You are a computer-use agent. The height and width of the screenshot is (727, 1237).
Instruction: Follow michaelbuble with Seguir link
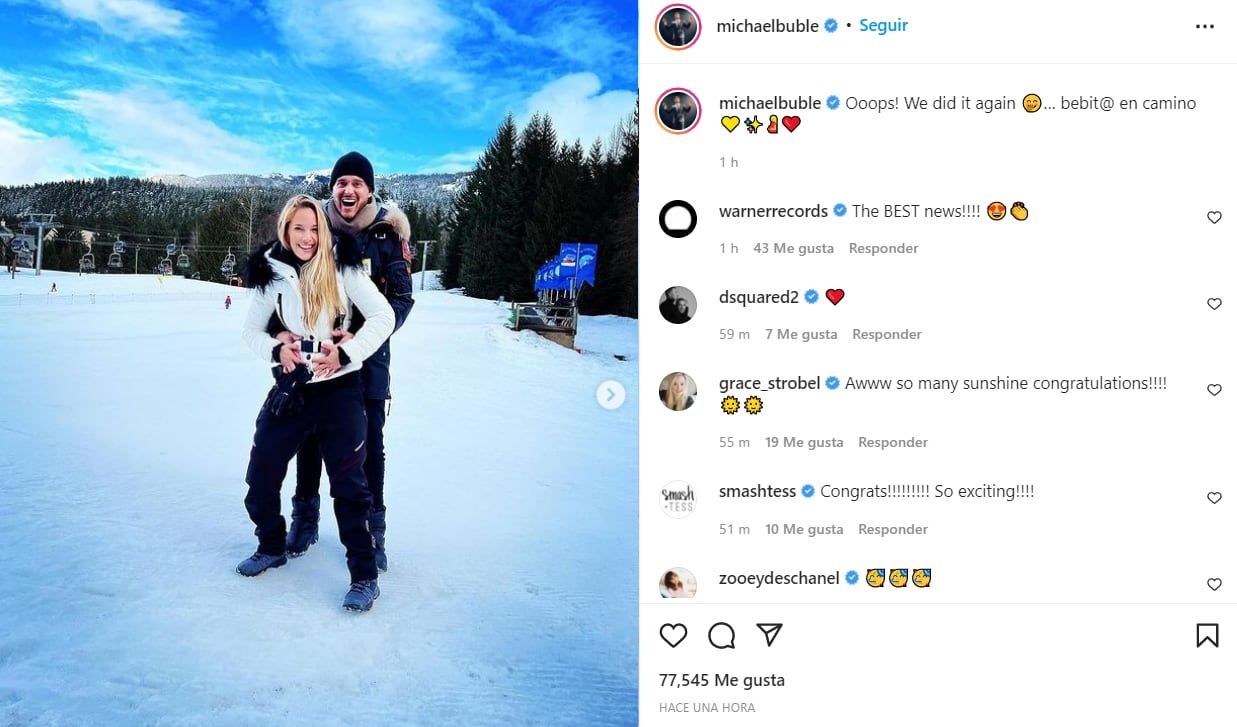(883, 26)
